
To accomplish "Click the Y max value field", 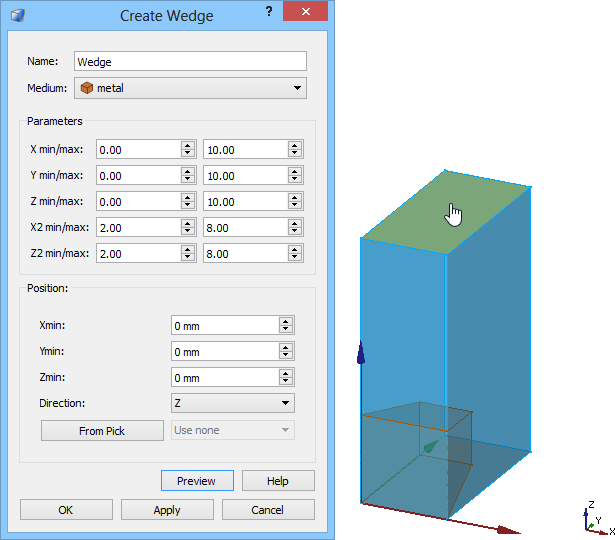I will point(246,175).
